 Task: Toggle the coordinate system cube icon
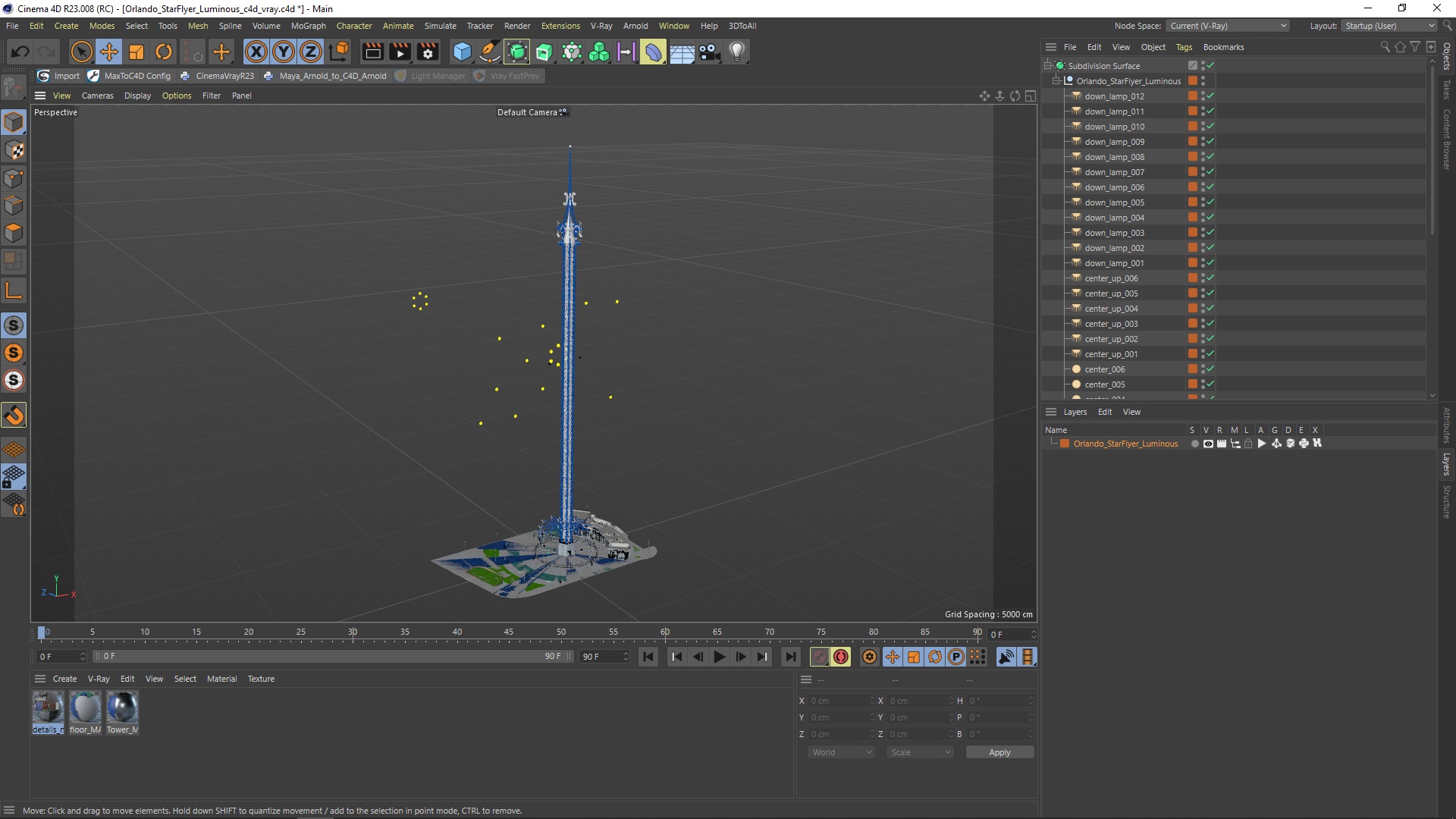tap(340, 52)
